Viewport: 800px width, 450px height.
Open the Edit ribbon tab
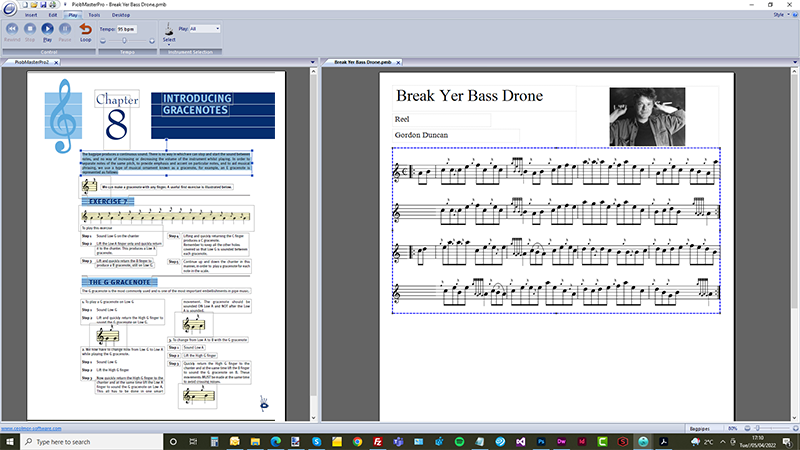click(x=53, y=15)
